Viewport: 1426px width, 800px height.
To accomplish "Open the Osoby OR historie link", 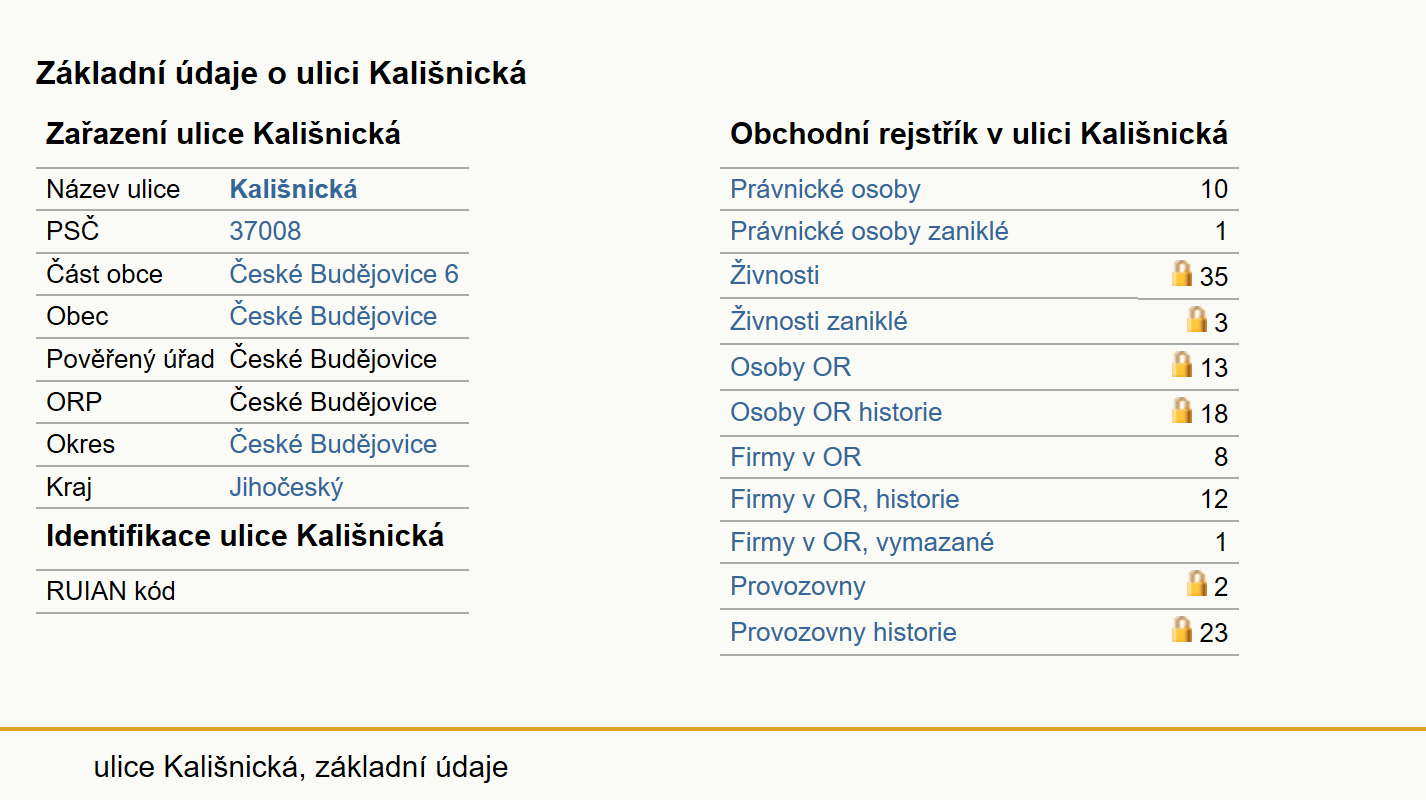I will tap(836, 413).
